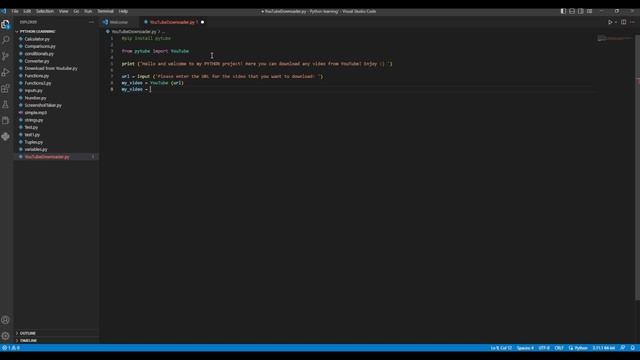Screen dimensions: 640x360
Task: Open the Terminal menu
Action: [x=105, y=11]
